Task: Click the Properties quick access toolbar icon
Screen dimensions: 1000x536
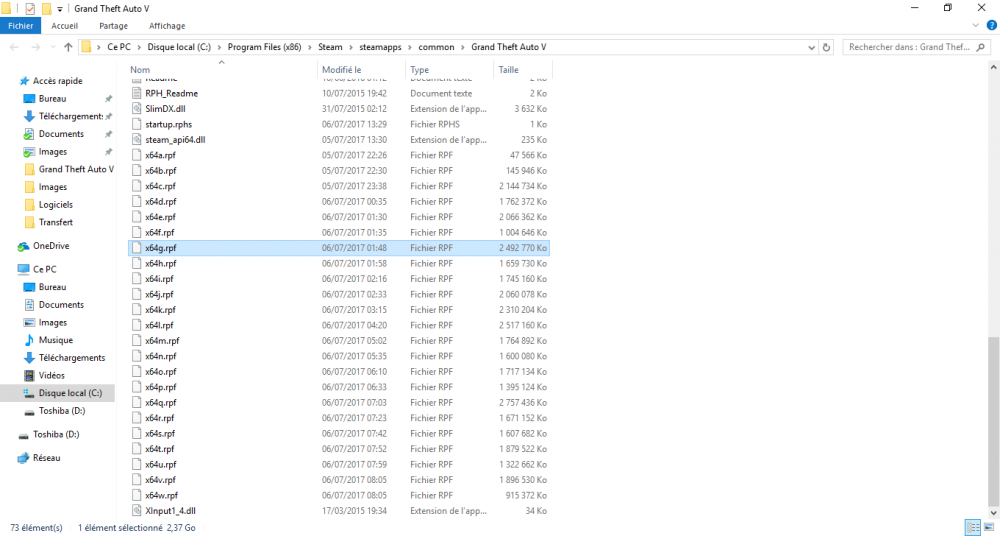Action: pyautogui.click(x=30, y=8)
